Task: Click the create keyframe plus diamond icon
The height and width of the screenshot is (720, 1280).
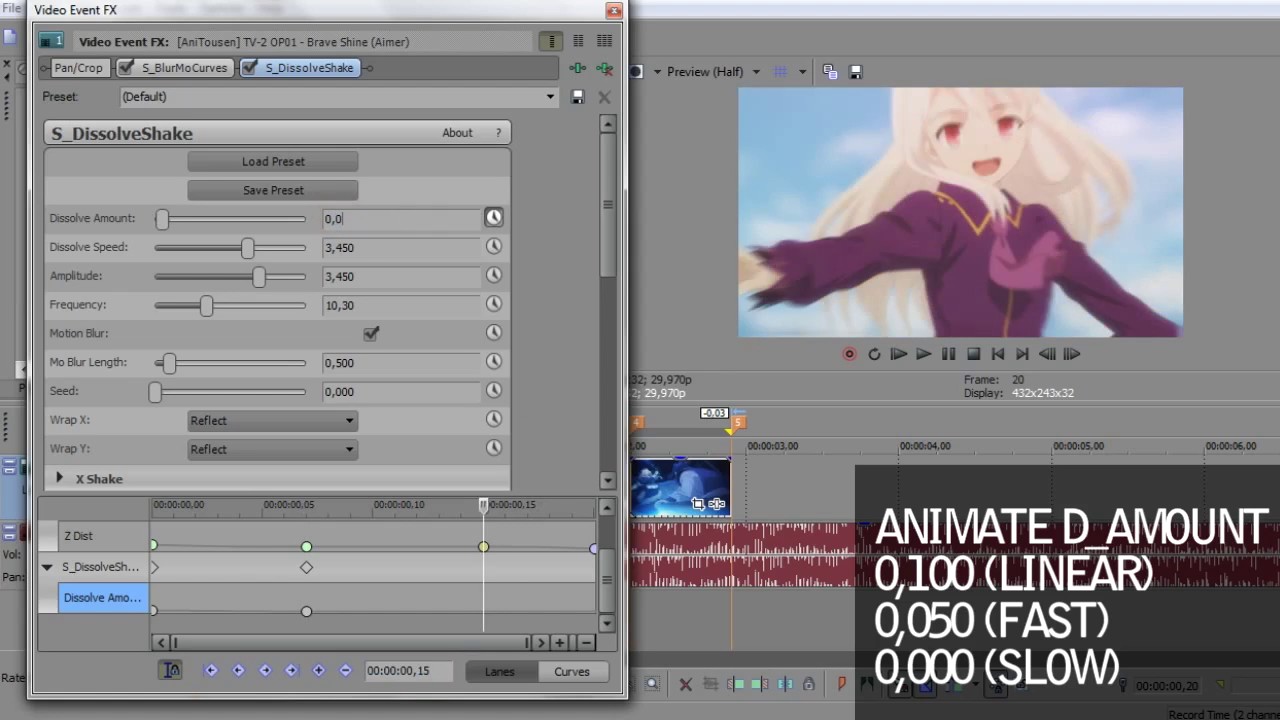Action: coord(319,671)
